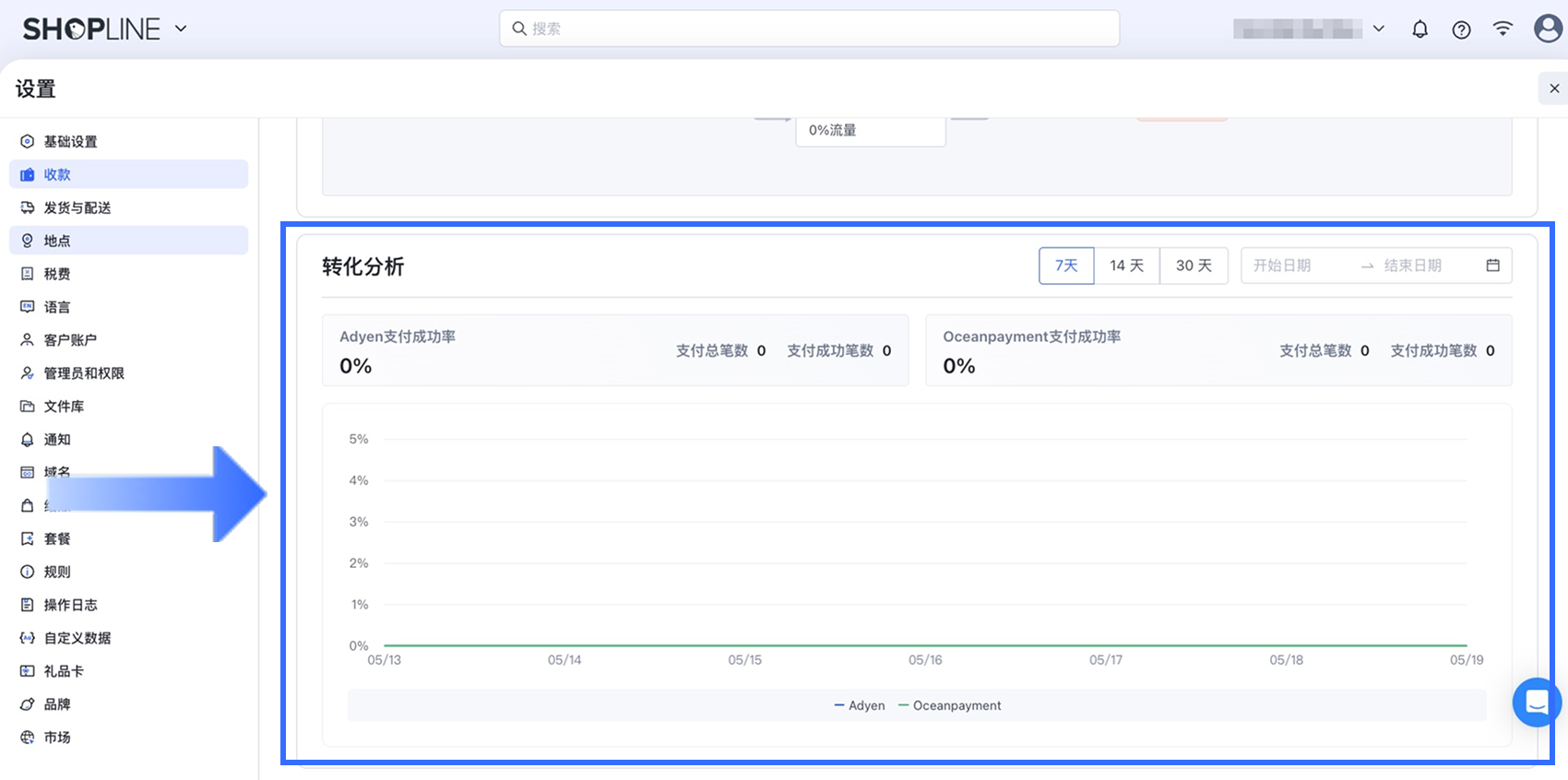Image resolution: width=1568 pixels, height=780 pixels.
Task: Open 自定义数据 settings
Action: tap(128, 638)
